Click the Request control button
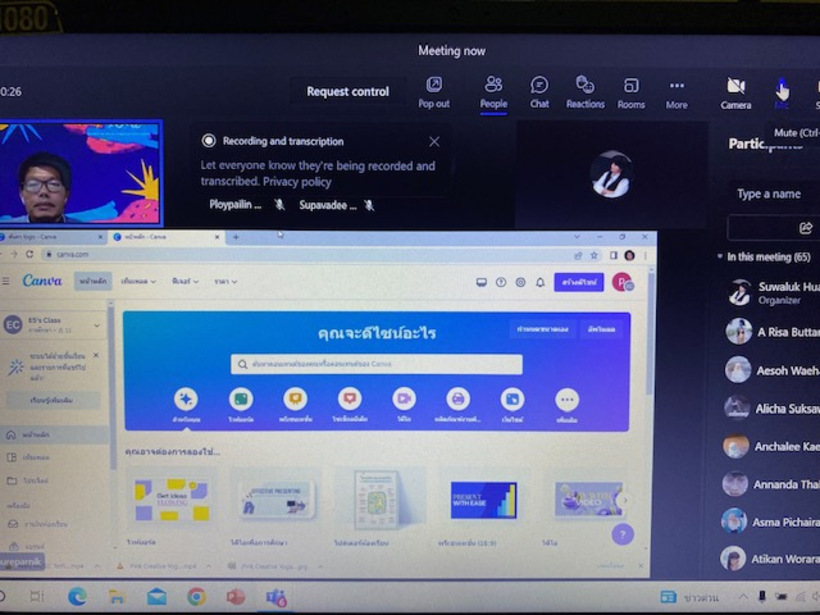This screenshot has width=820, height=615. (x=347, y=92)
